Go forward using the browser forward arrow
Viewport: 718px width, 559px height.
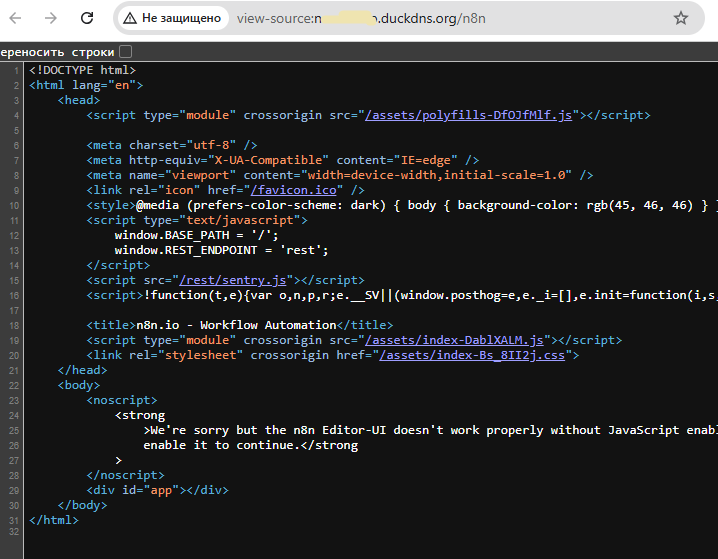pos(51,18)
